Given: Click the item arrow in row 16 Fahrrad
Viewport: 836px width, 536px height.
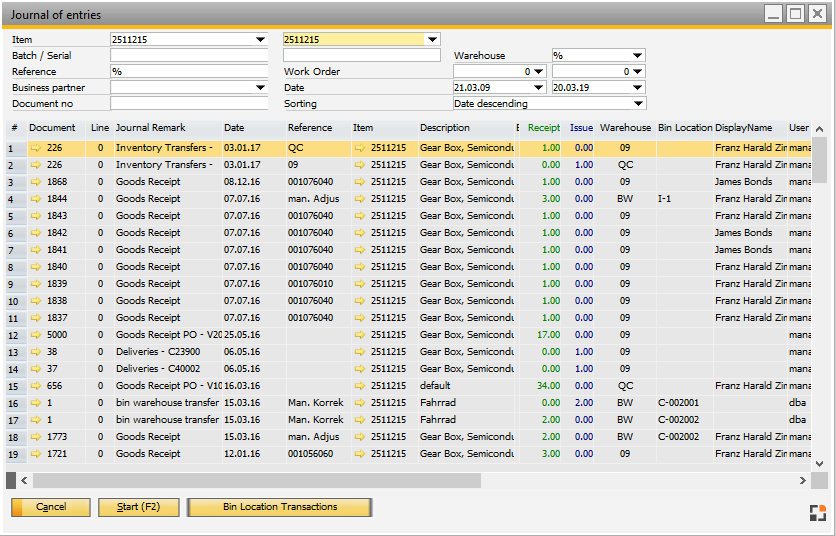Looking at the screenshot, I should pyautogui.click(x=360, y=403).
